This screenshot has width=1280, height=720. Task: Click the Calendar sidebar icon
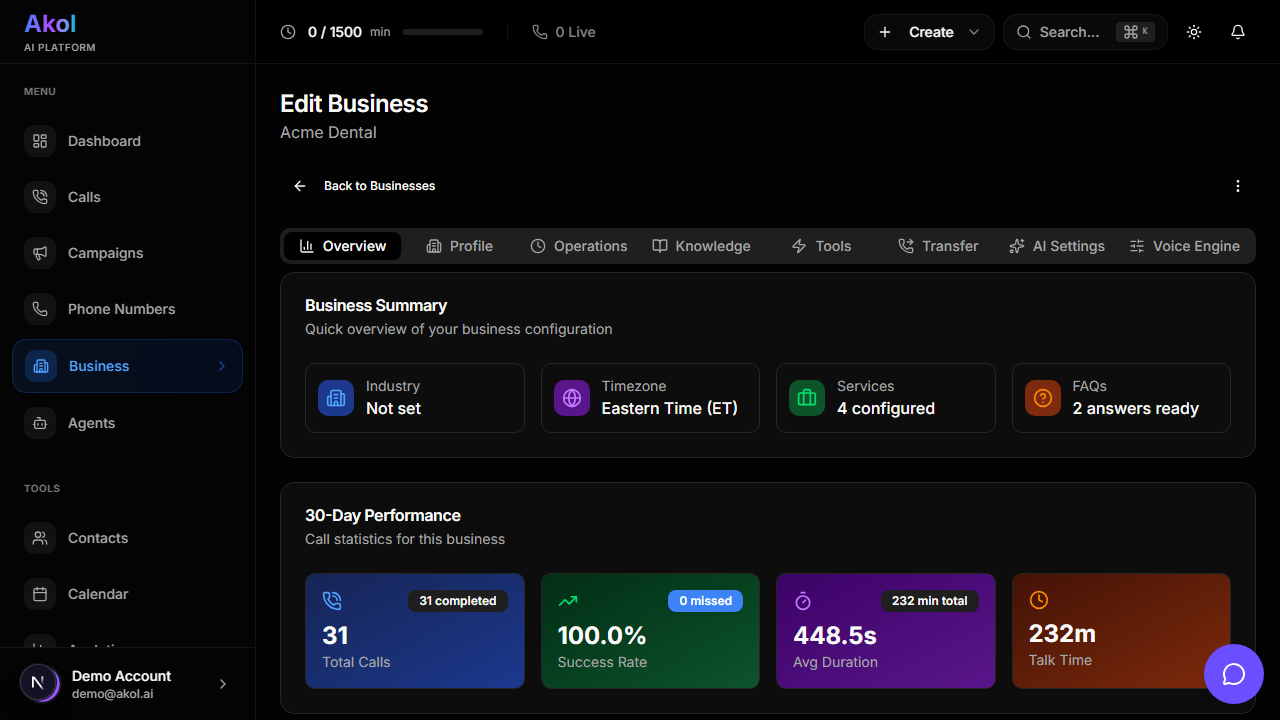coord(40,594)
